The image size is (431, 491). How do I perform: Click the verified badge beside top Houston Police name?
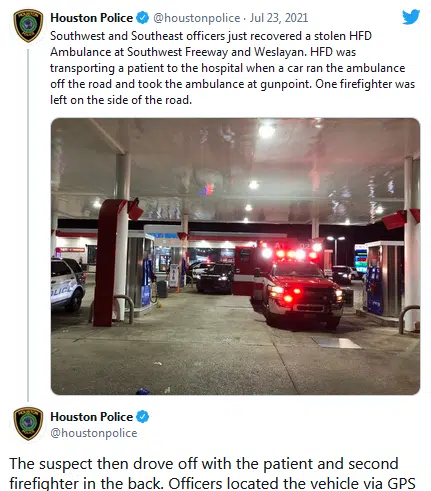(143, 18)
